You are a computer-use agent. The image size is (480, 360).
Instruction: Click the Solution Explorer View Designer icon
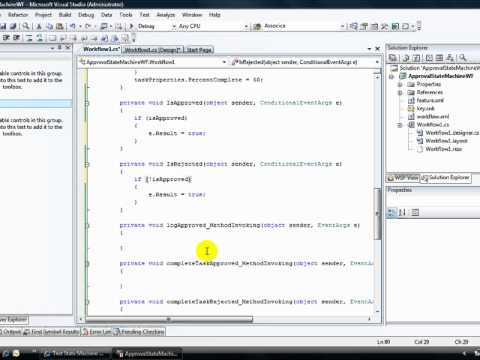(439, 58)
